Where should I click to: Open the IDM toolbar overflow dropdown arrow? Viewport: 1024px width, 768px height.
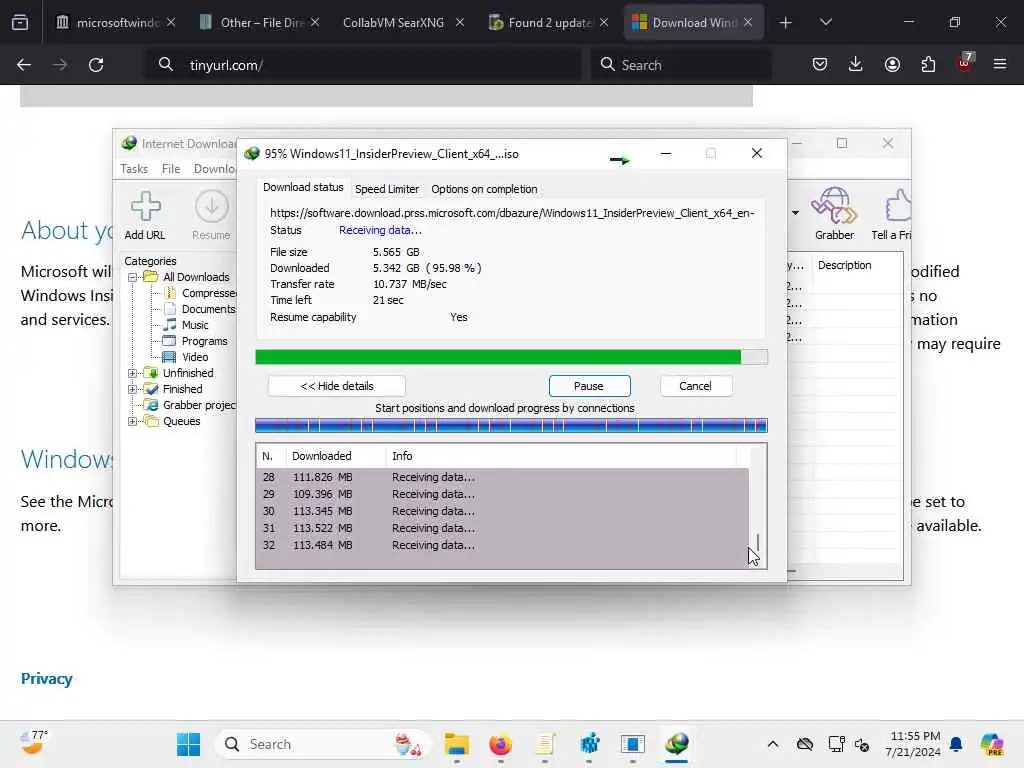[795, 213]
